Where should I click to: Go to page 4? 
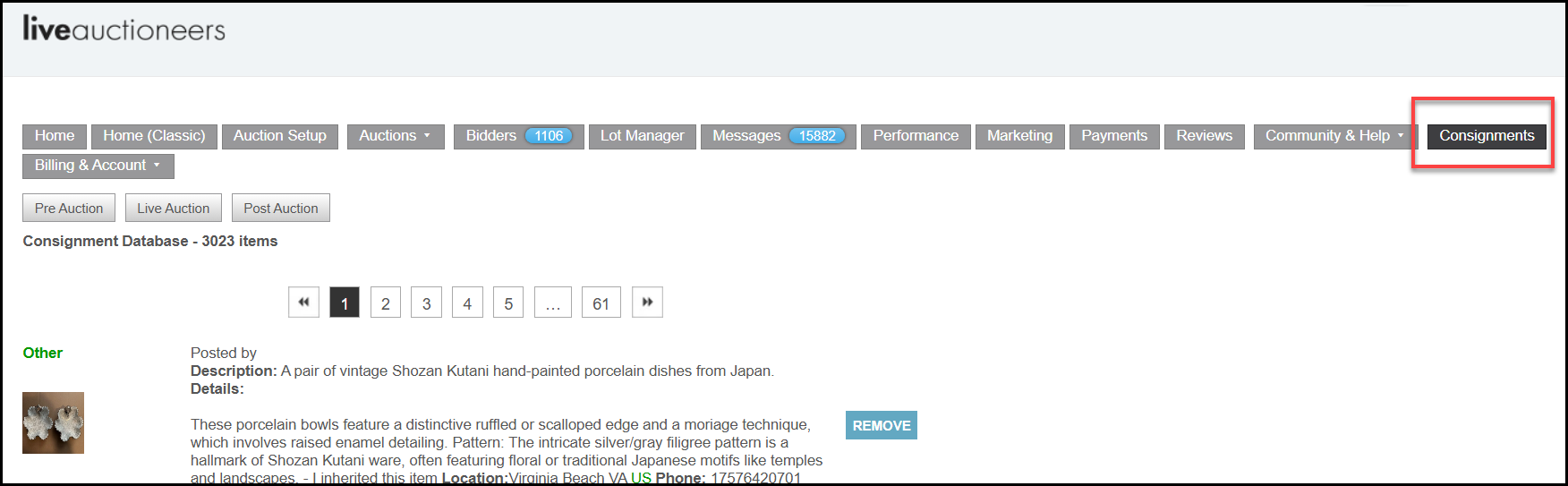click(467, 303)
